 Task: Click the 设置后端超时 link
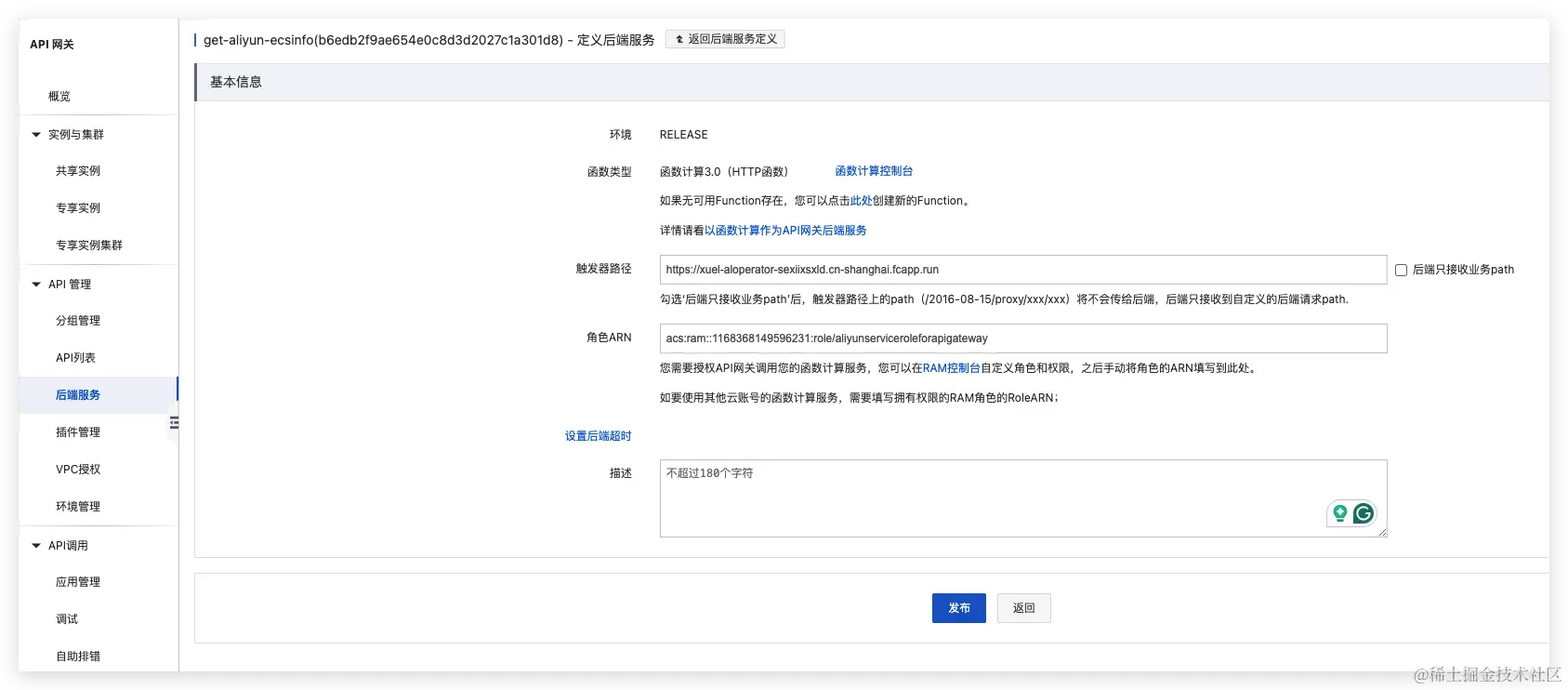pyautogui.click(x=599, y=436)
